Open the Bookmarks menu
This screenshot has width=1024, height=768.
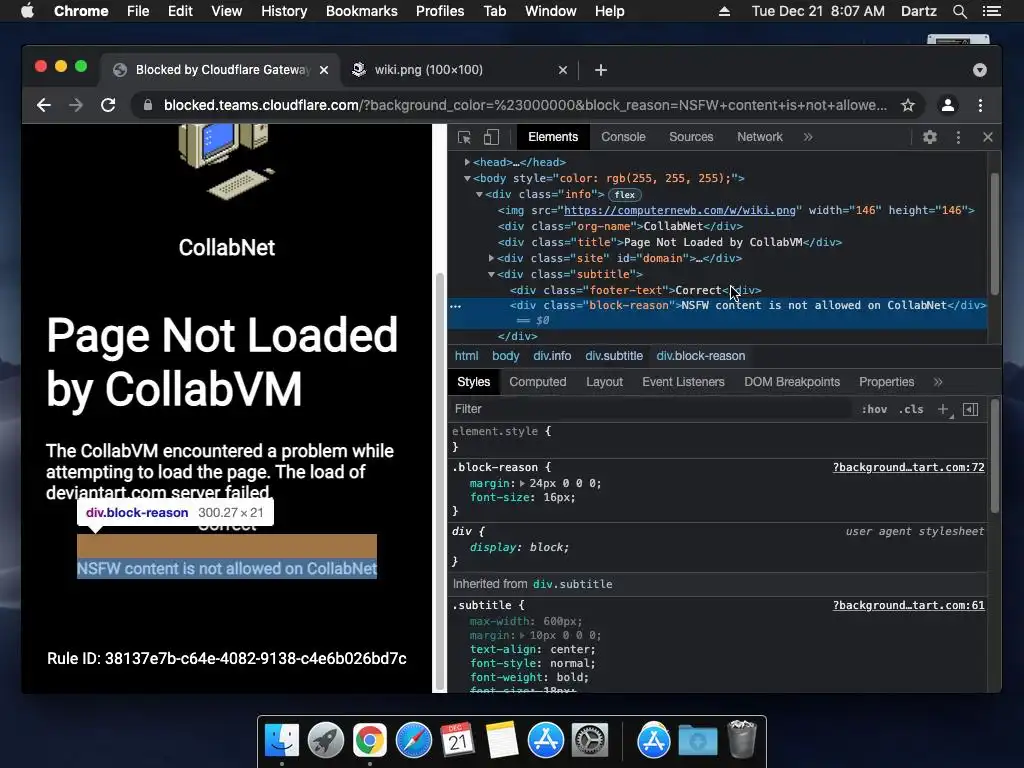(361, 11)
